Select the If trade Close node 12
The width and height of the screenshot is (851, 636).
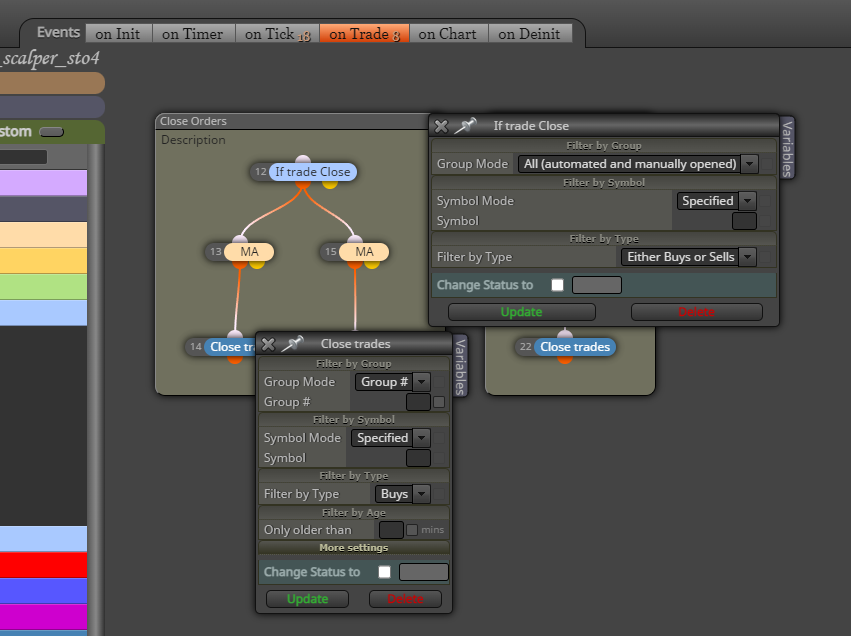coord(313,172)
